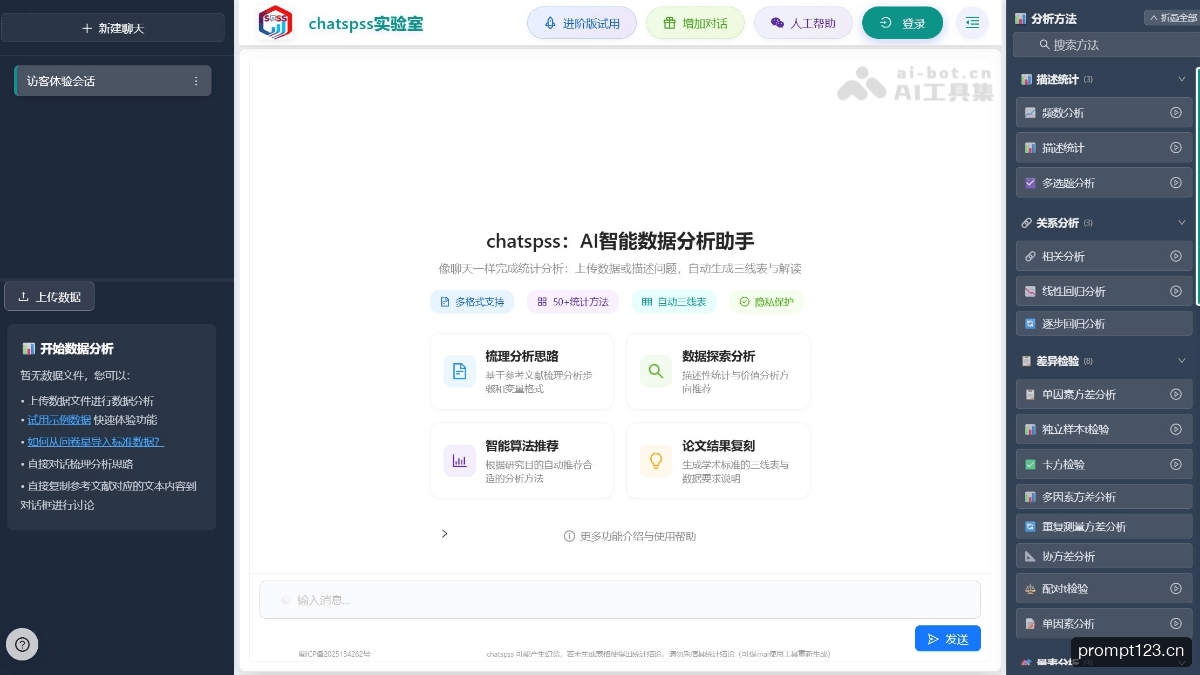Image resolution: width=1200 pixels, height=675 pixels.
Task: Click the 上传数据 upload button
Action: tap(49, 297)
